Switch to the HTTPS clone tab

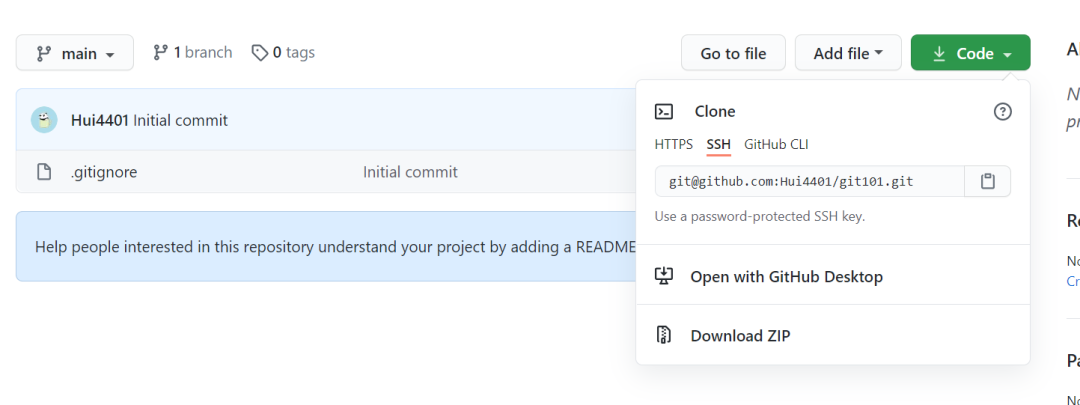(x=674, y=145)
